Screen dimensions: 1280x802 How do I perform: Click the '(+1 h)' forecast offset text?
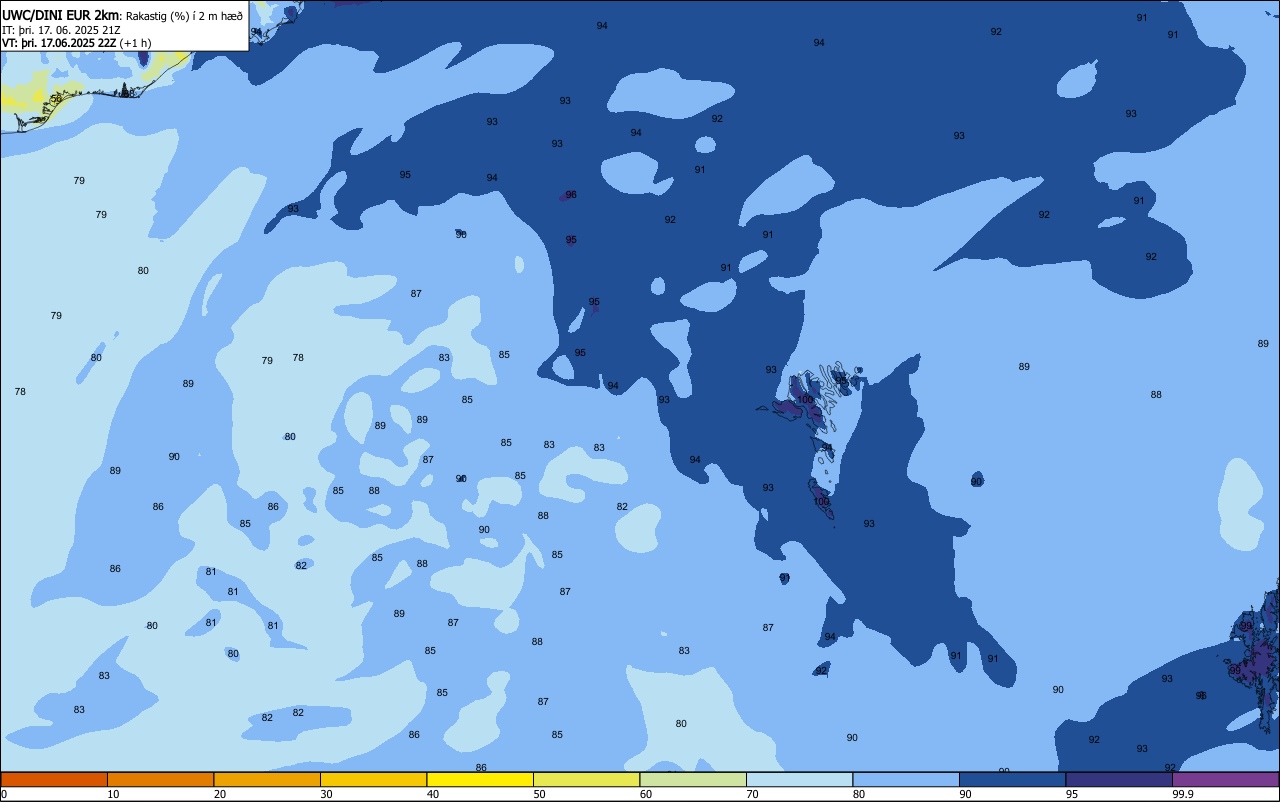135,43
